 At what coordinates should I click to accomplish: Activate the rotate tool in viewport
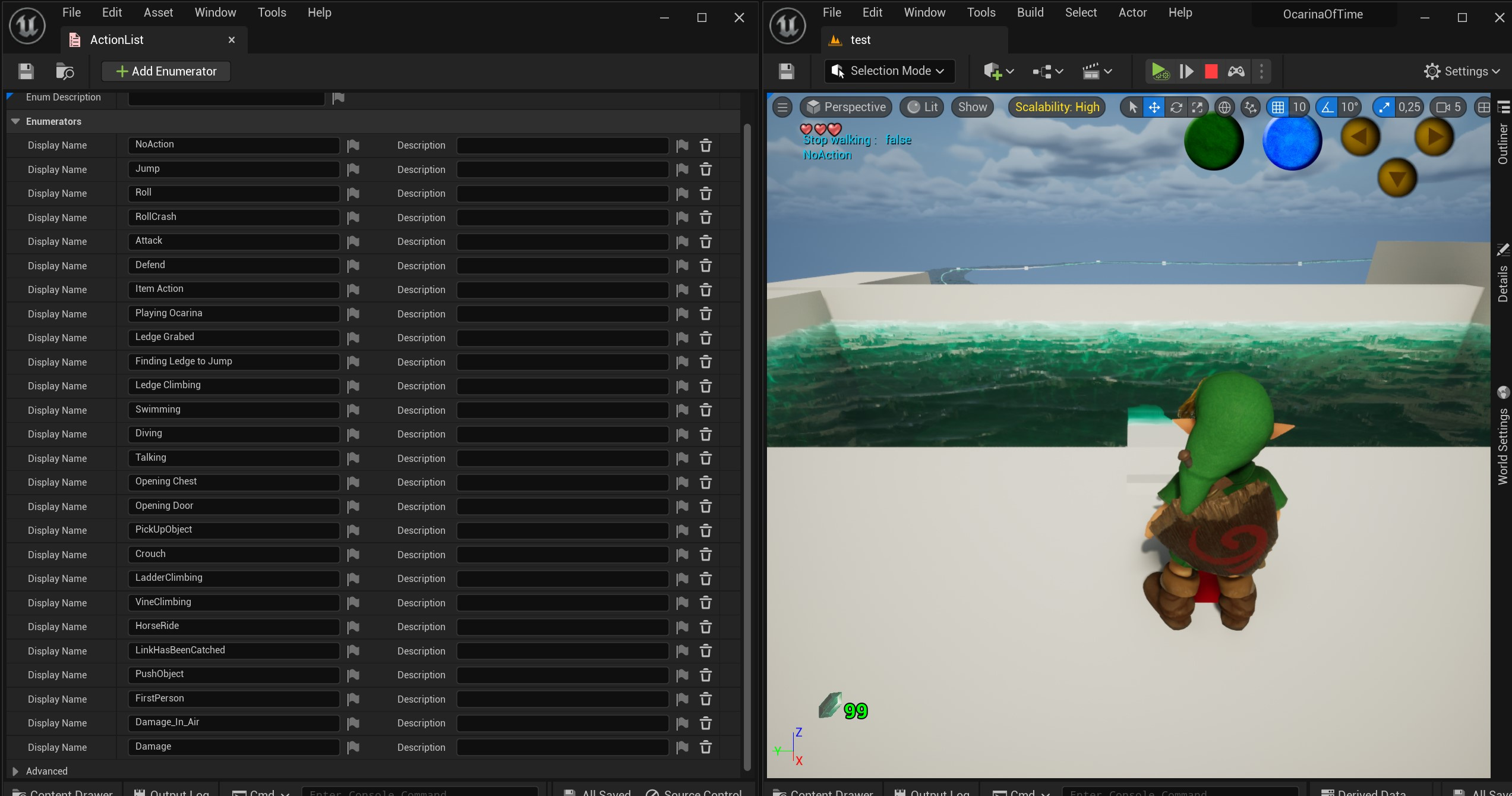[1176, 108]
